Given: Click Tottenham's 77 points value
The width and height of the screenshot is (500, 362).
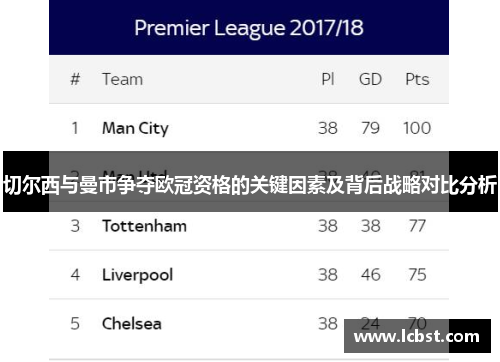Looking at the screenshot, I should [x=417, y=226].
